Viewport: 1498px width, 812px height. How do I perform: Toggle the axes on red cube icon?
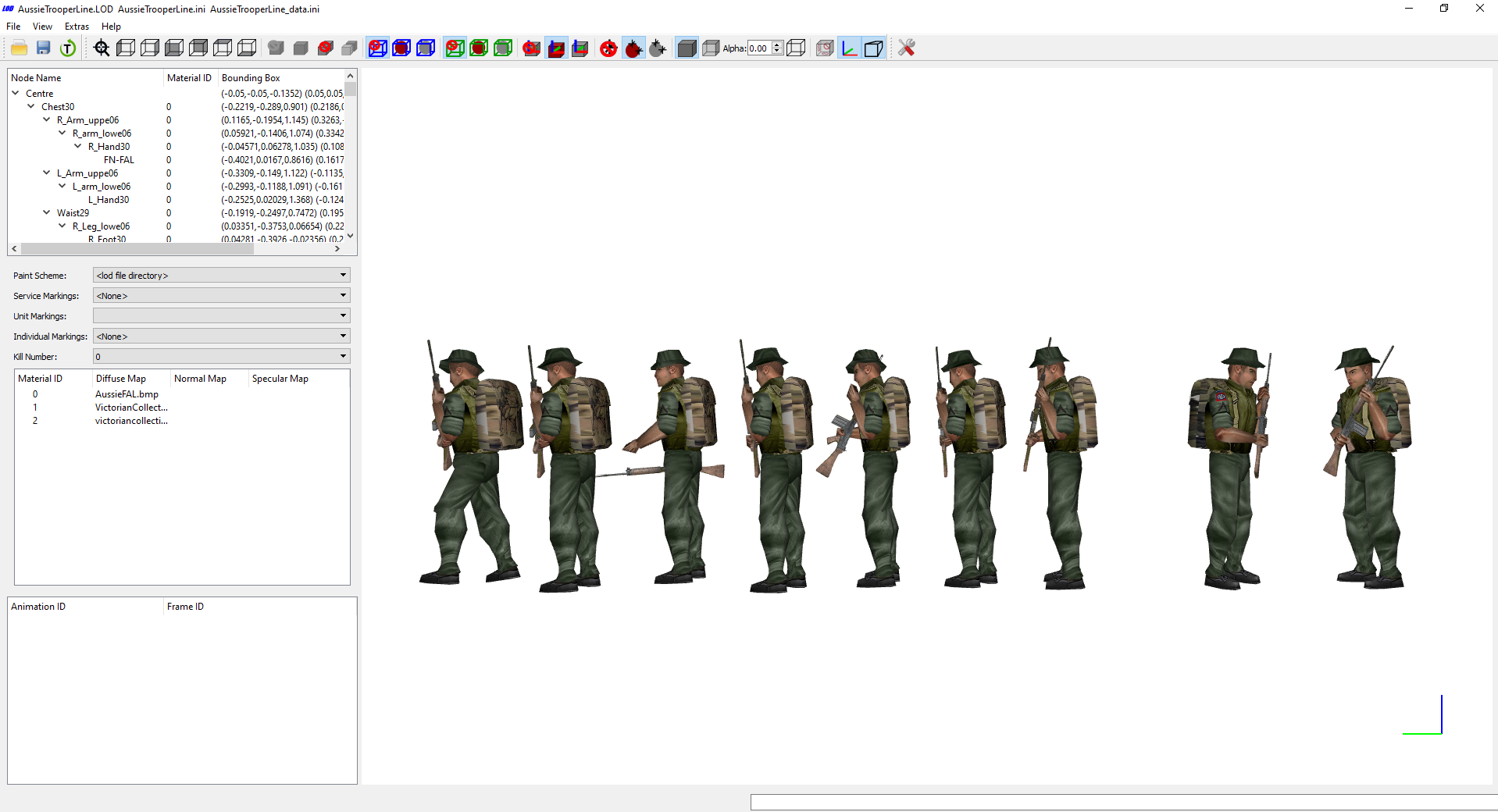tap(556, 48)
